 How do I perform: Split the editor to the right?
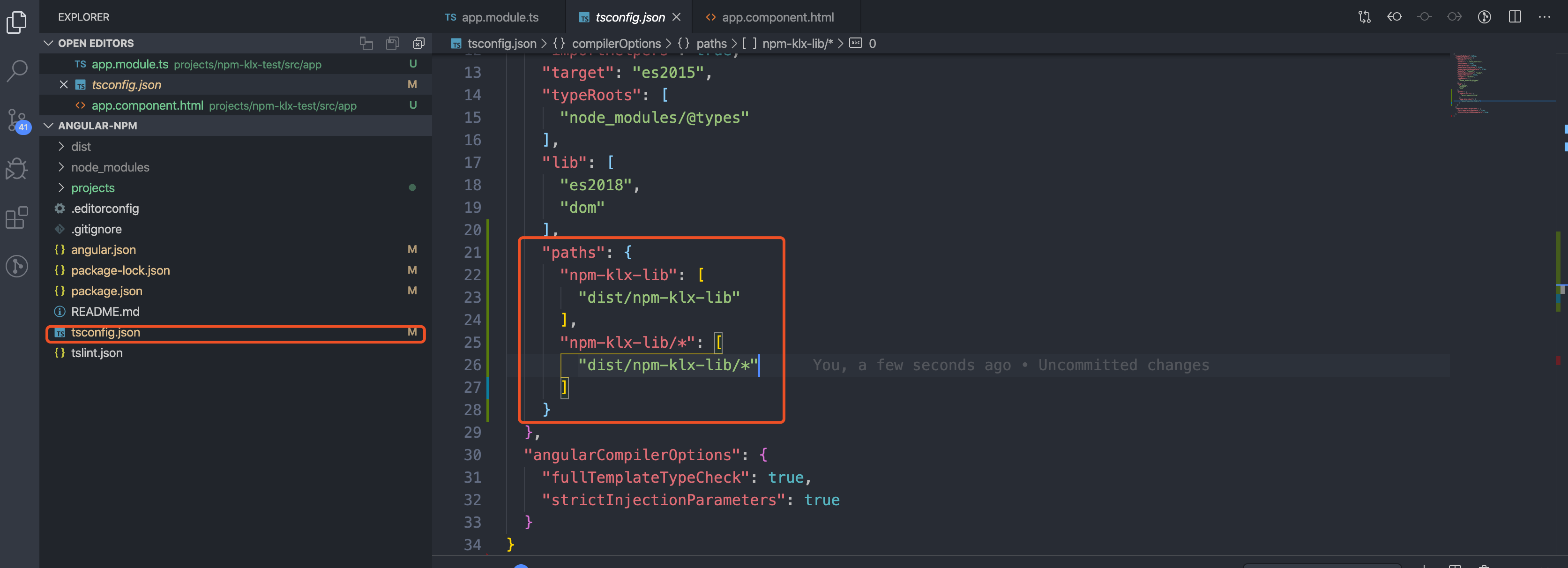point(1515,17)
